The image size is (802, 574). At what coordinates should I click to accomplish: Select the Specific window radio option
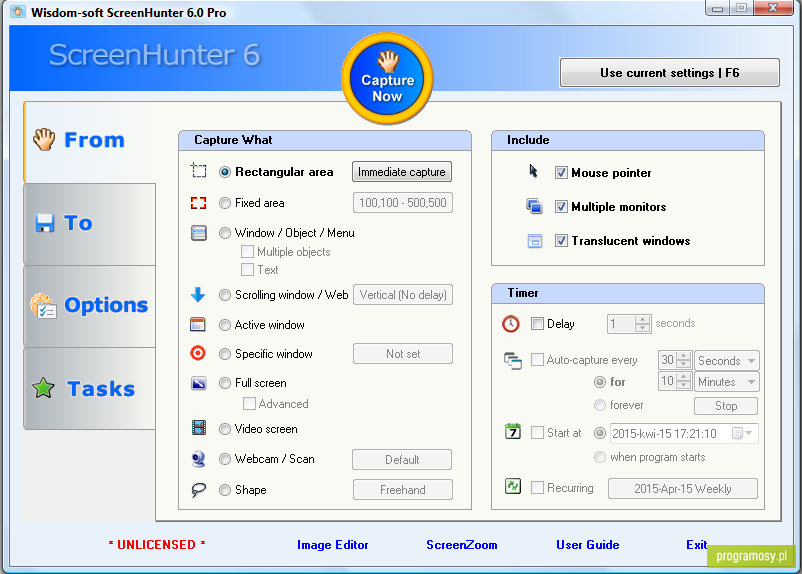[225, 354]
